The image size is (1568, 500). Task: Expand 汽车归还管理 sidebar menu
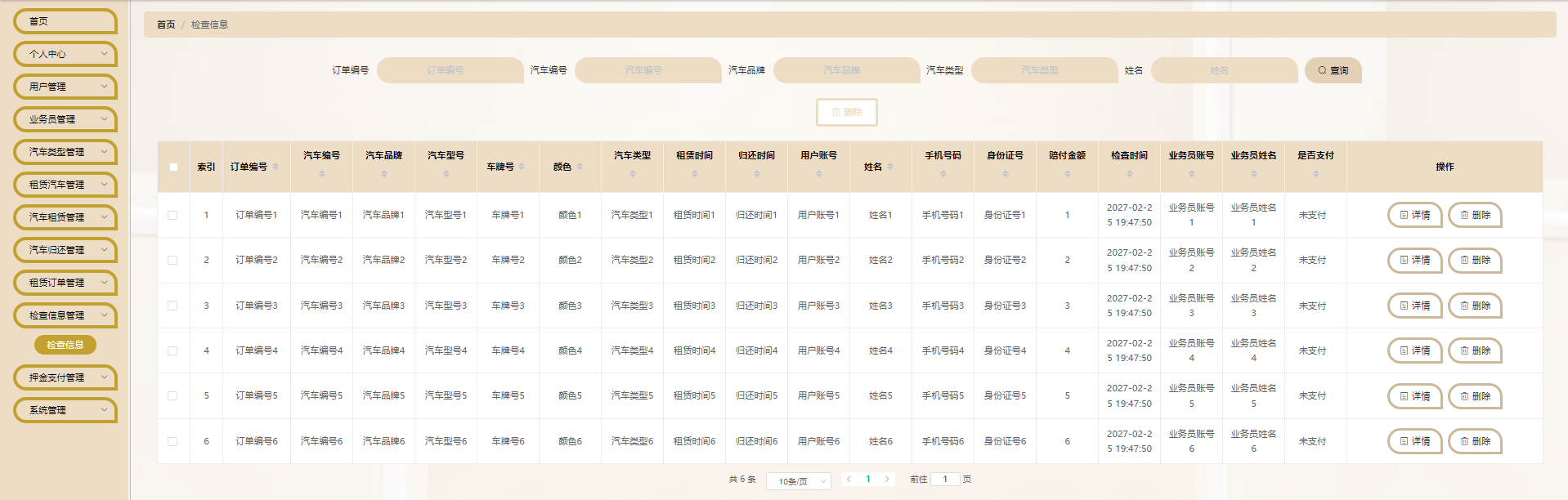point(65,250)
